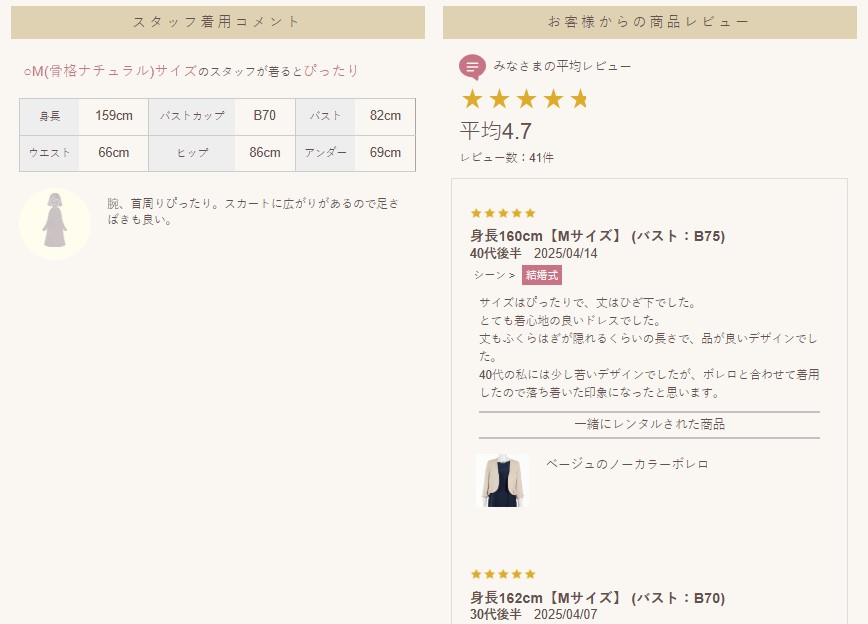The height and width of the screenshot is (624, 868).
Task: Click the staff silhouette avatar illustration
Action: (55, 224)
